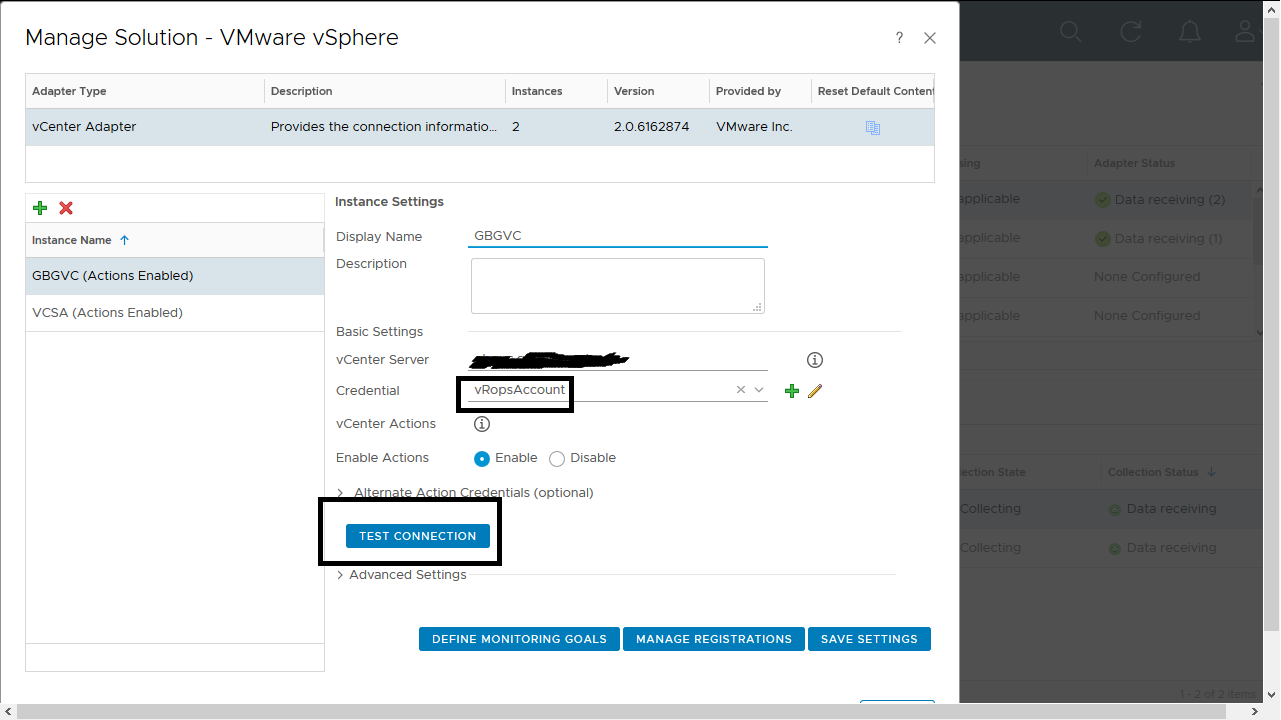The image size is (1281, 720).
Task: Clear the vRopsAccount credential selection
Action: (740, 390)
